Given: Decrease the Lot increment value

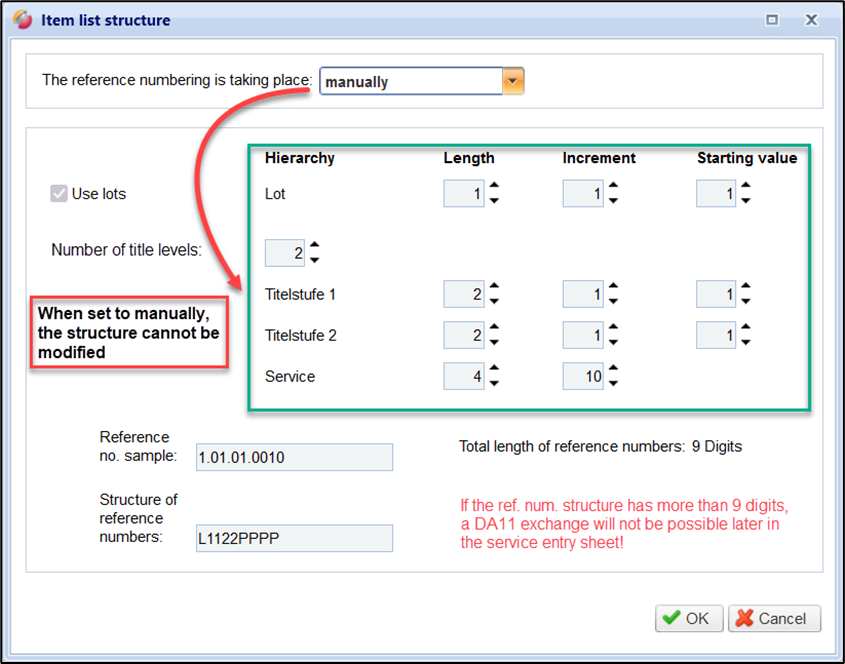Looking at the screenshot, I should coord(613,201).
